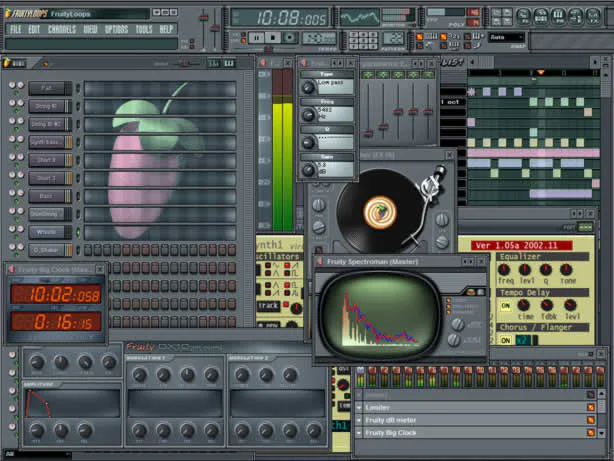This screenshot has height=461, width=614.
Task: Open the EDIT menu
Action: (x=34, y=29)
